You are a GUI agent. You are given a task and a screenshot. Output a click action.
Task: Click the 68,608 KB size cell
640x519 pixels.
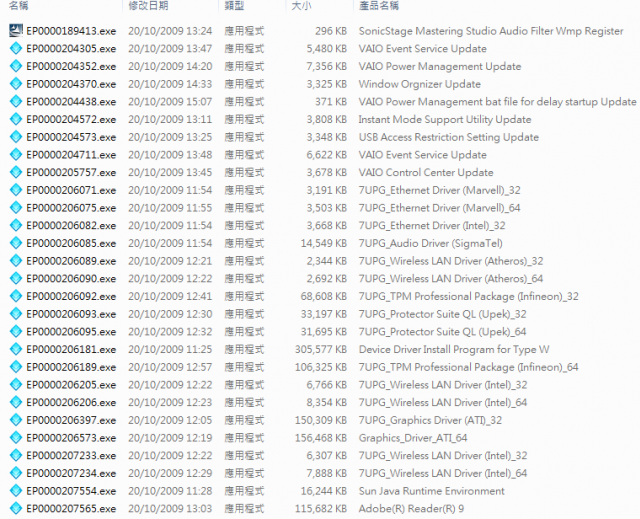pos(324,296)
